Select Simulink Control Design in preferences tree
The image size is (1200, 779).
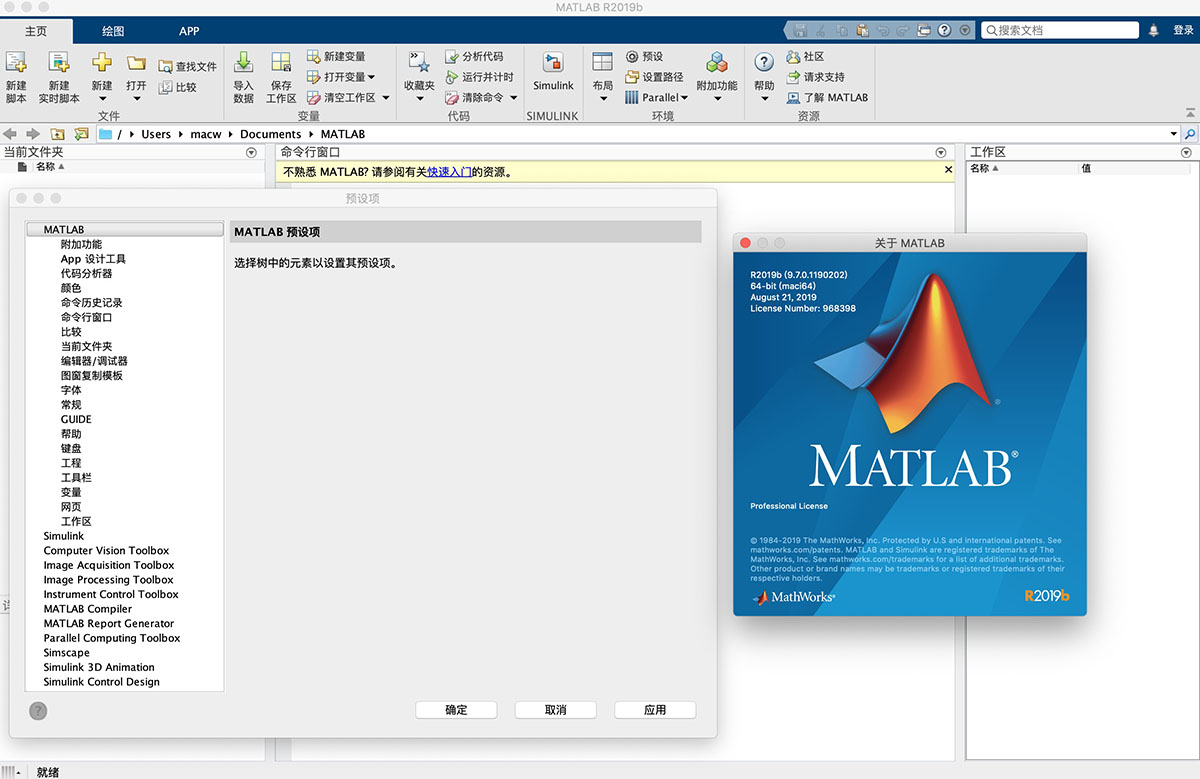pyautogui.click(x=101, y=682)
